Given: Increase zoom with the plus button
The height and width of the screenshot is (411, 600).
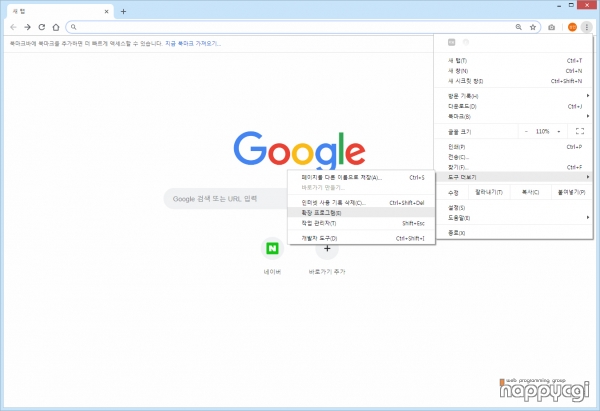Looking at the screenshot, I should [x=559, y=131].
